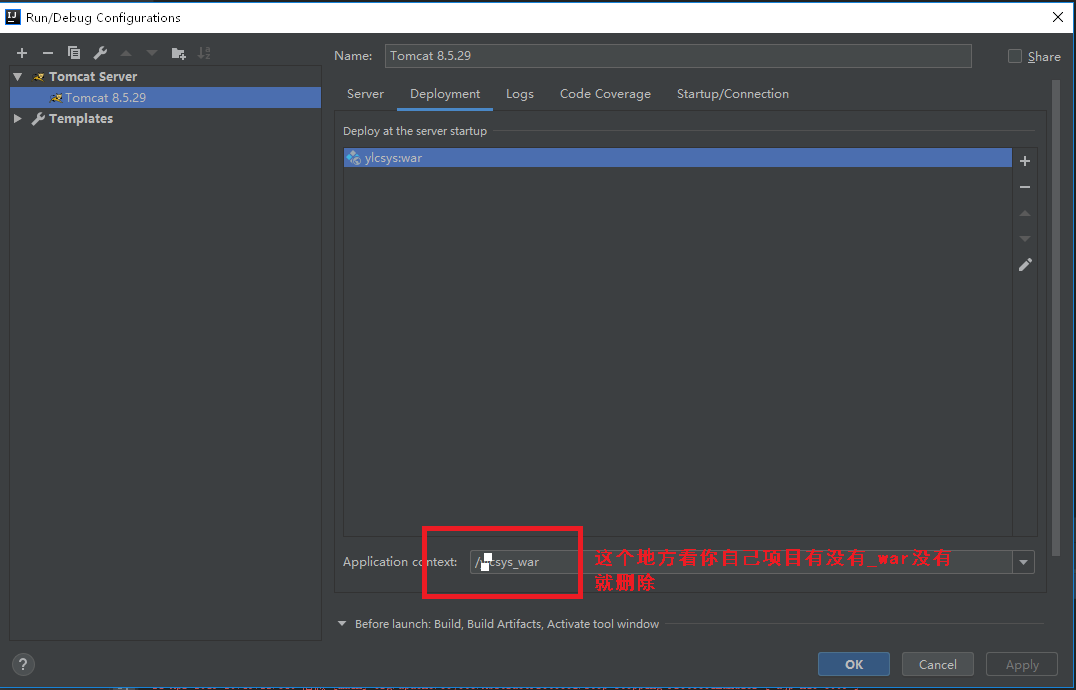Confirm with the OK button
This screenshot has width=1076, height=690.
[x=854, y=664]
